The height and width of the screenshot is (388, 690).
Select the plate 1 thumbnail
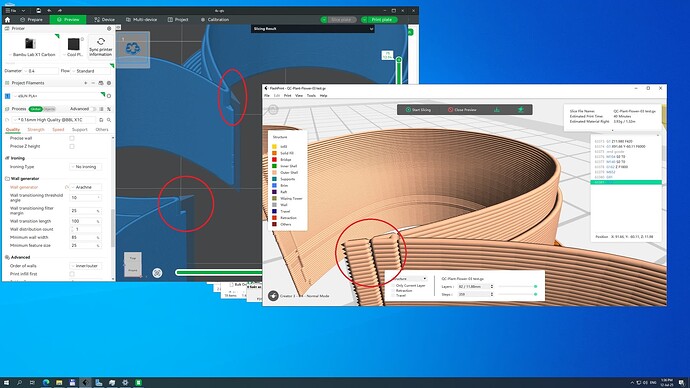133,49
